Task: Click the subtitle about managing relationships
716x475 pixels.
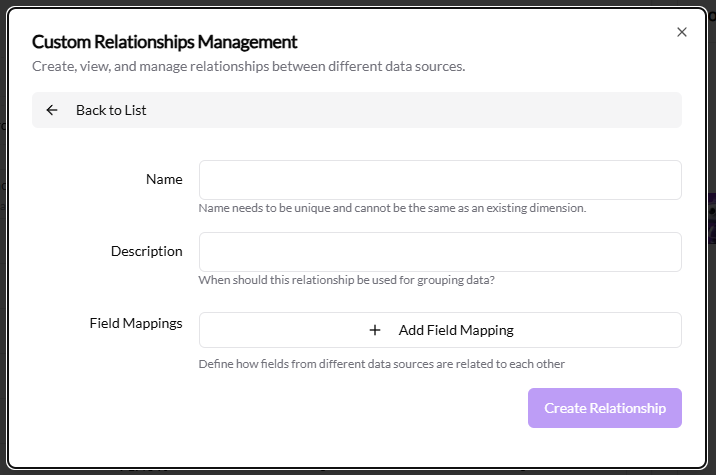Action: [x=248, y=67]
